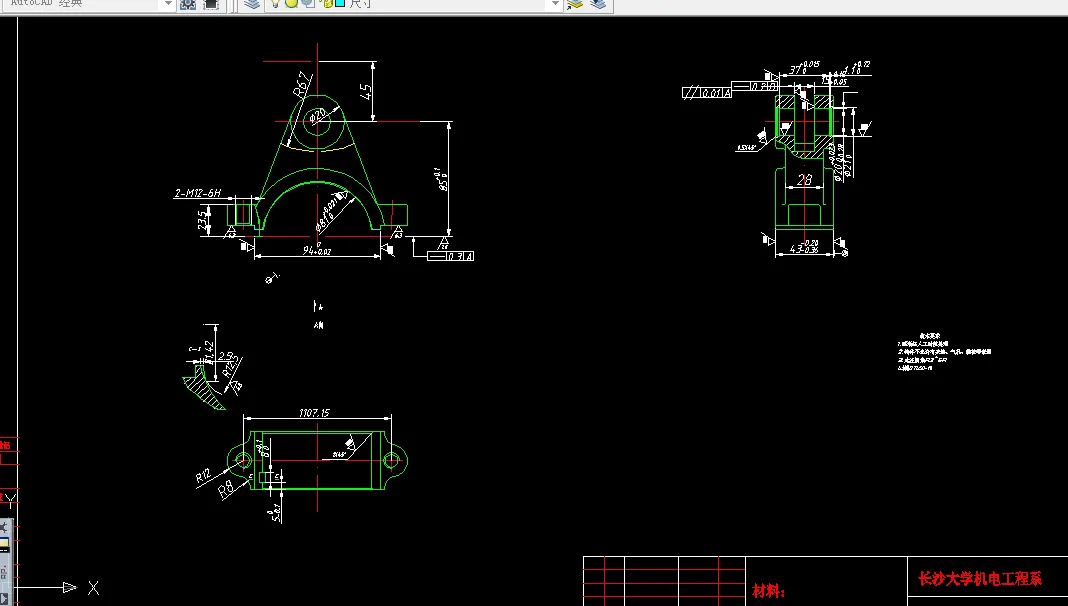Screen dimensions: 1068x606
Task: Select the 1.42 dimension in detail view
Action: (210, 352)
